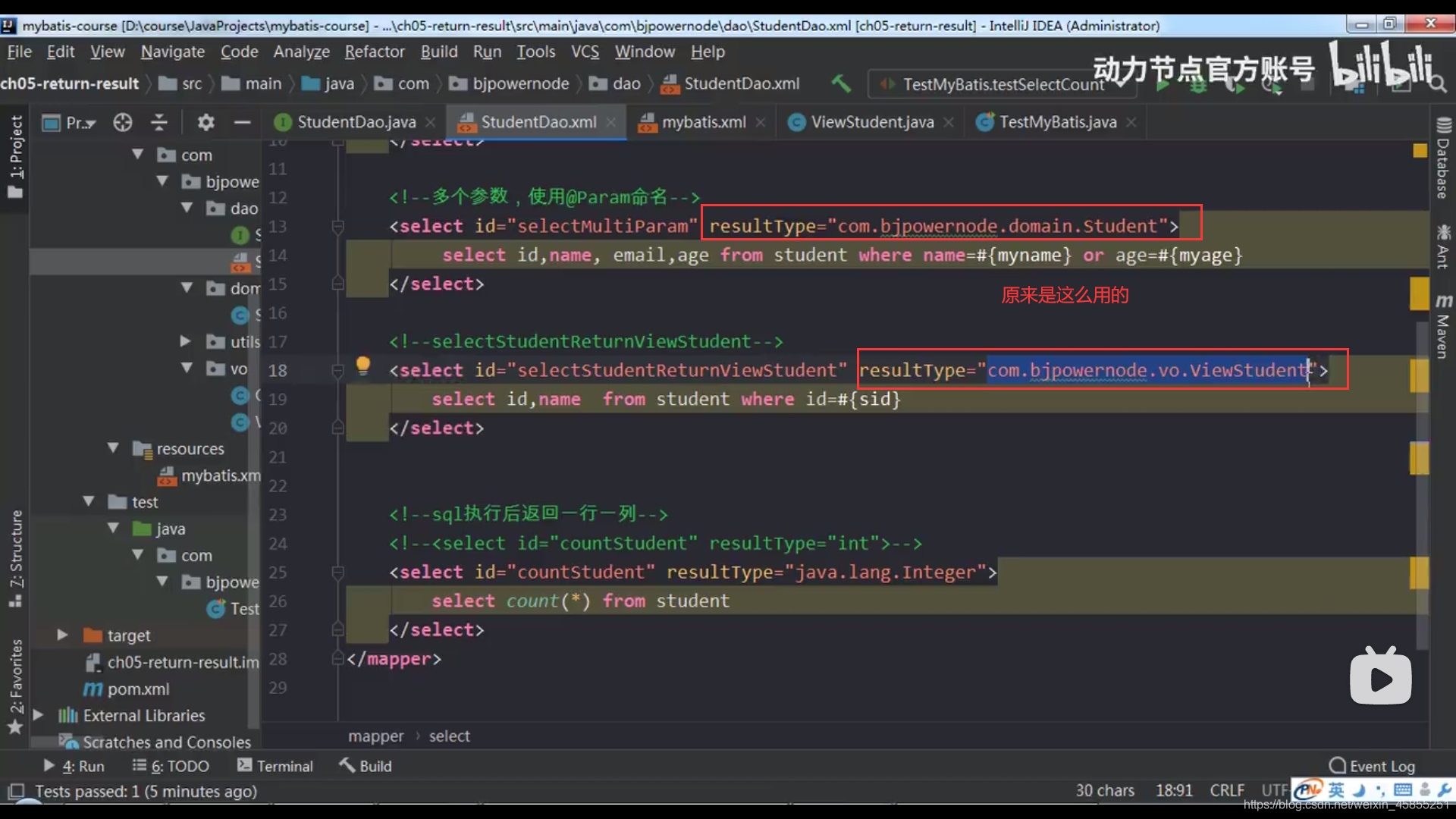Toggle the fold marker at line 25

click(x=338, y=572)
